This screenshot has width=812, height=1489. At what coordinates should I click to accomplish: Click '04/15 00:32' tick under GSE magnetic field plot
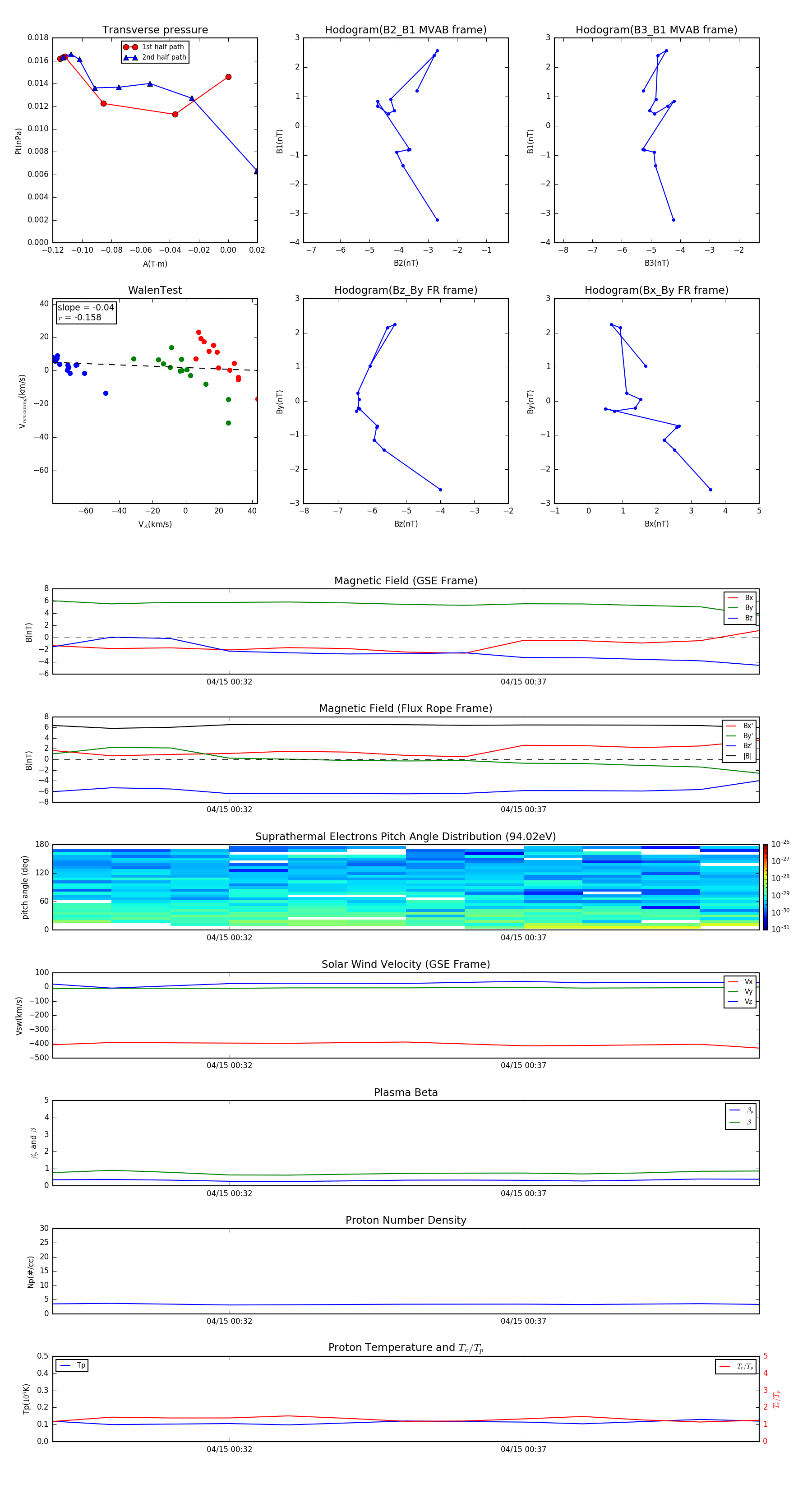(230, 682)
